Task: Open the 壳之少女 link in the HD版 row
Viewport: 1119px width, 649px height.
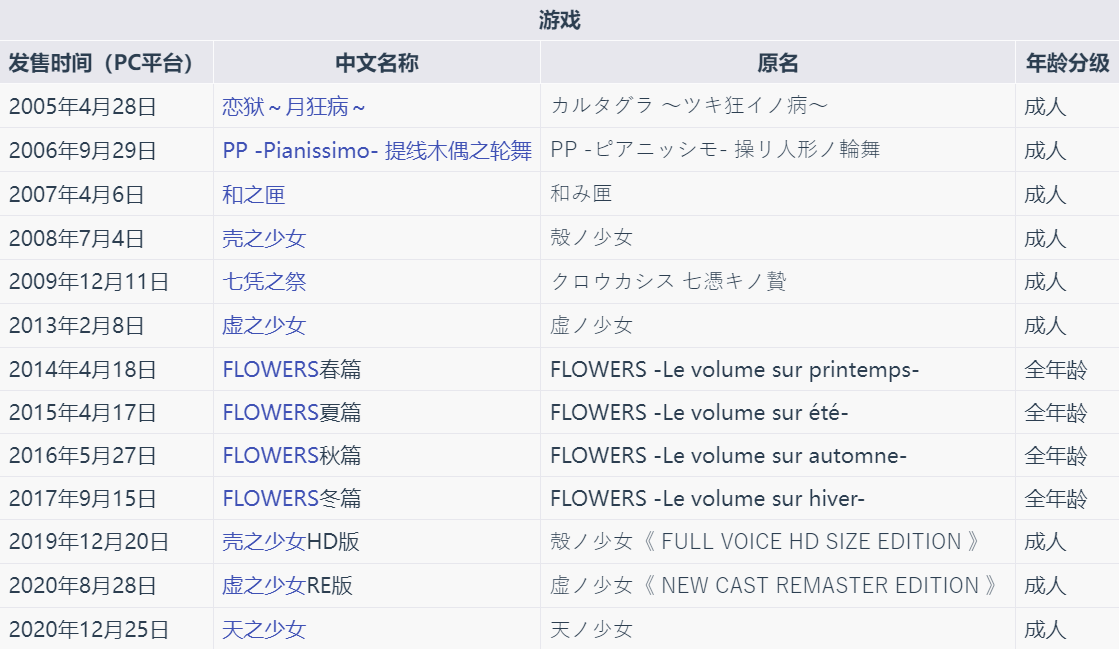Action: pos(264,542)
